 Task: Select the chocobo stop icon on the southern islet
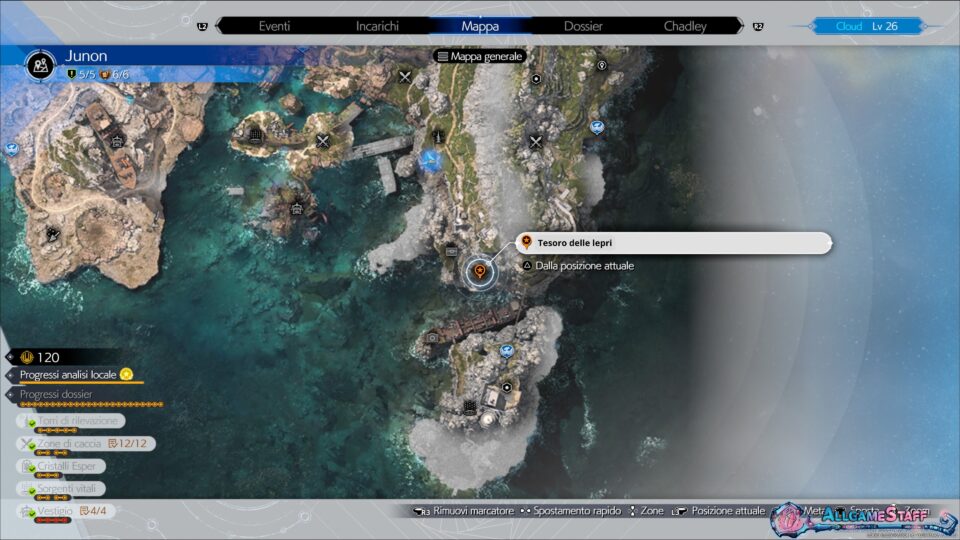coord(506,351)
